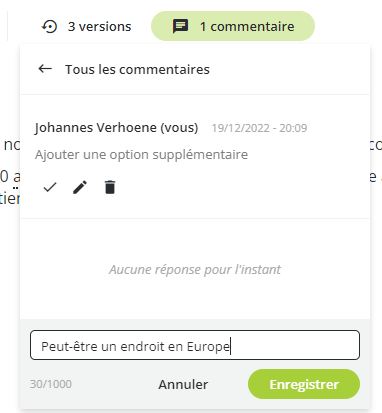Screen dimensions: 382x413
Task: Click the "Aucune réponse pour l'instant" placeholder
Action: (x=195, y=269)
